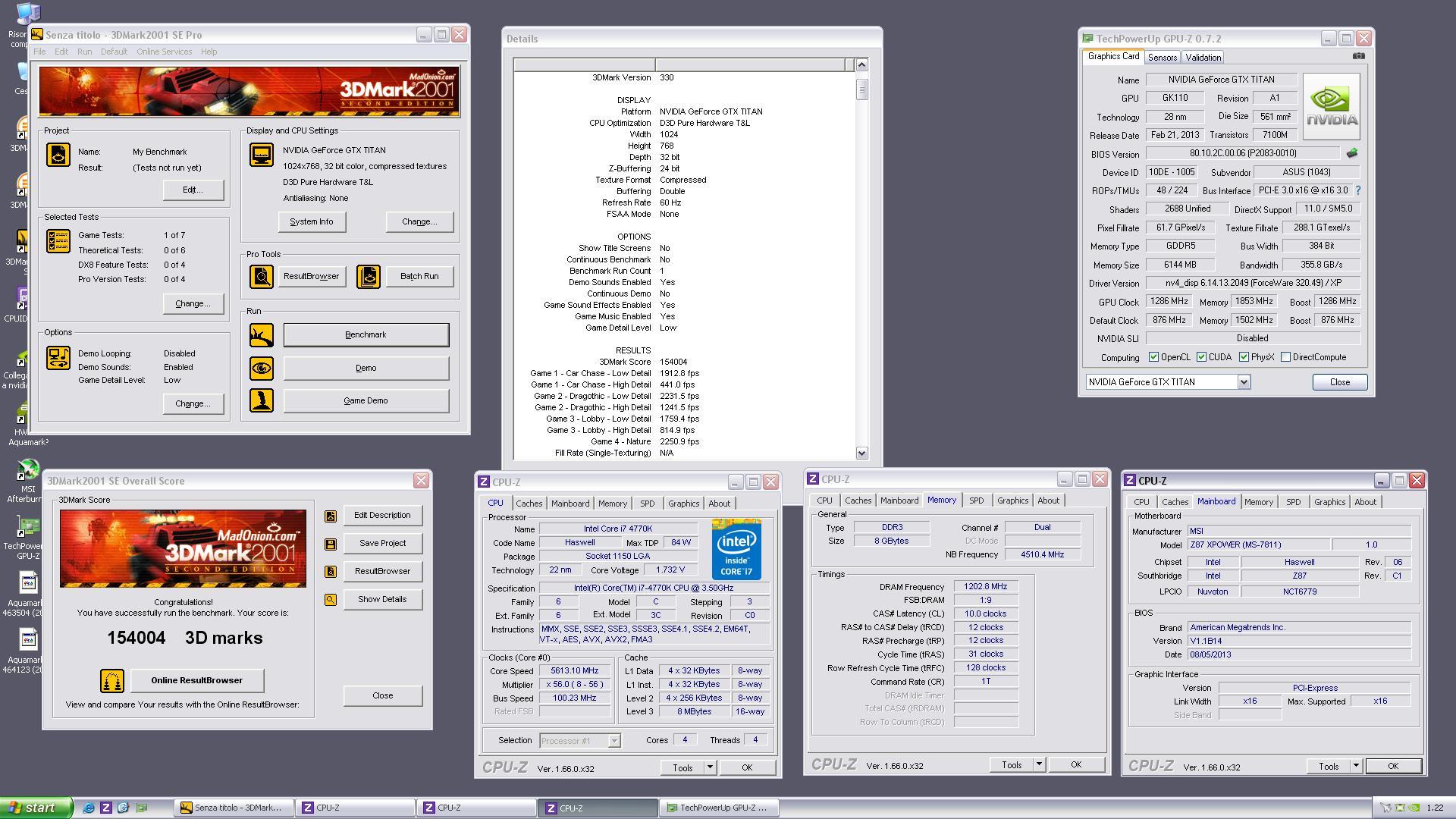This screenshot has width=1456, height=819.
Task: Click the Online ResultBrowser icon
Action: coord(112,680)
